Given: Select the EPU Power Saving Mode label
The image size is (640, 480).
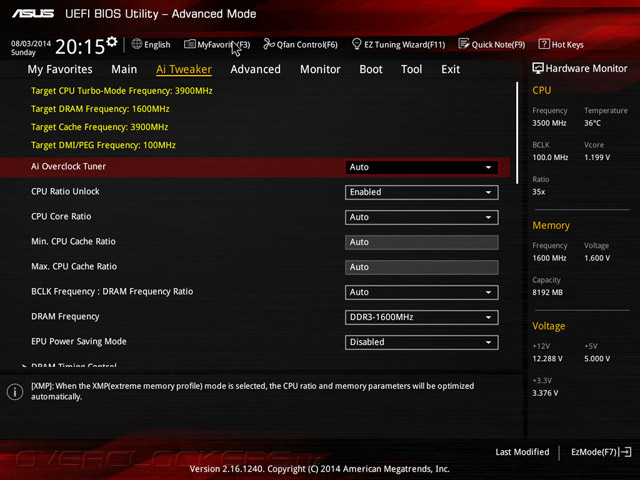Looking at the screenshot, I should (79, 342).
